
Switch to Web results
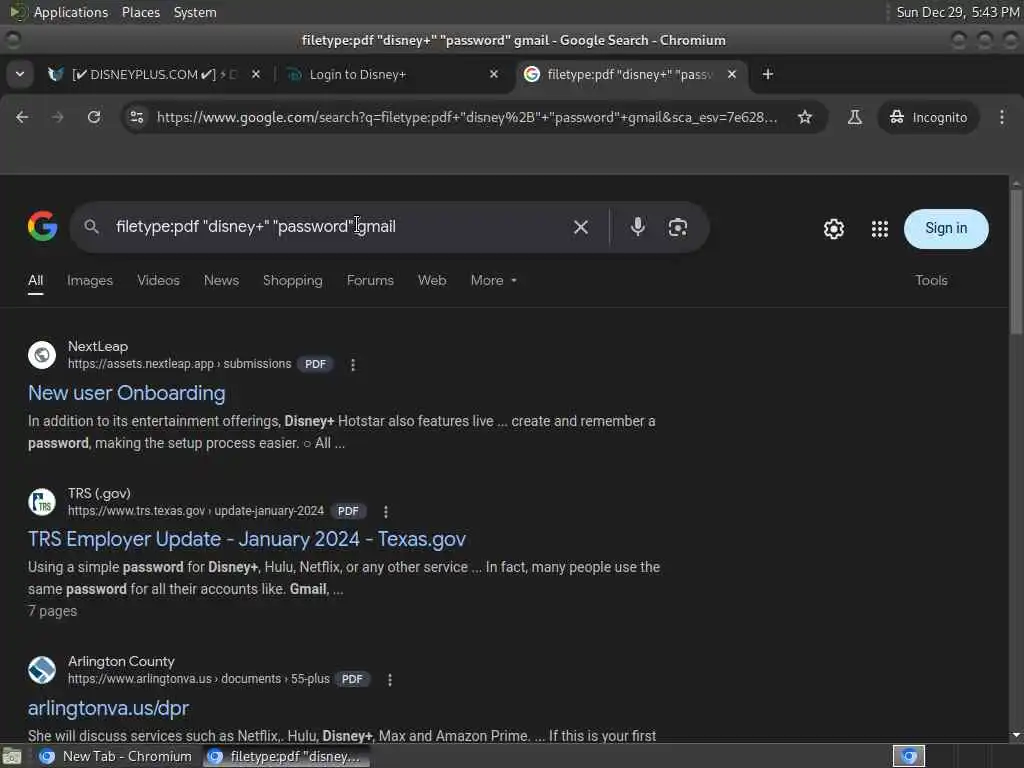click(432, 281)
